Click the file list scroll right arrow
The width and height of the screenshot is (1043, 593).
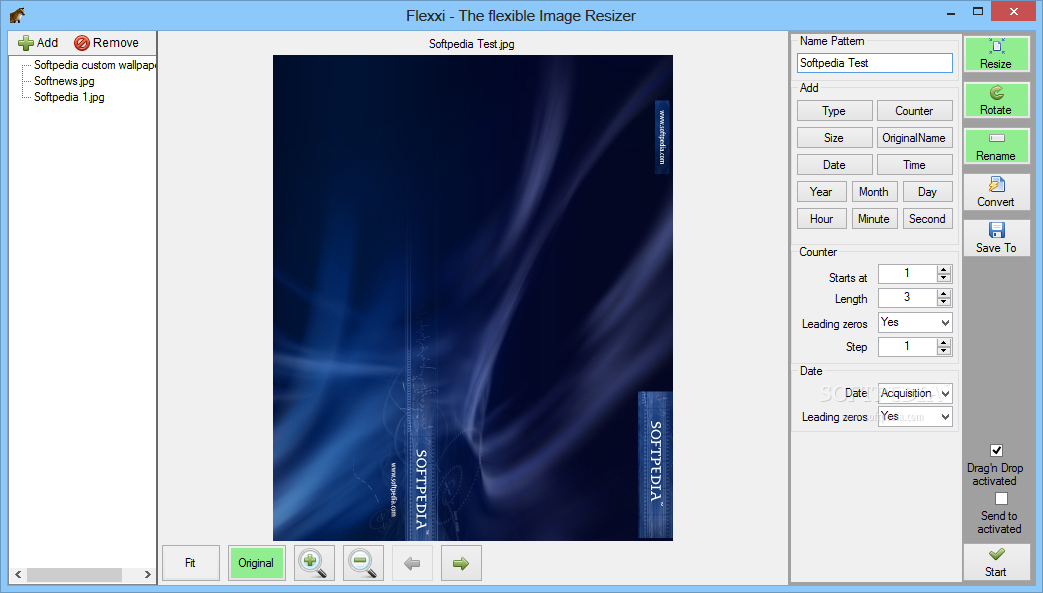(x=147, y=574)
